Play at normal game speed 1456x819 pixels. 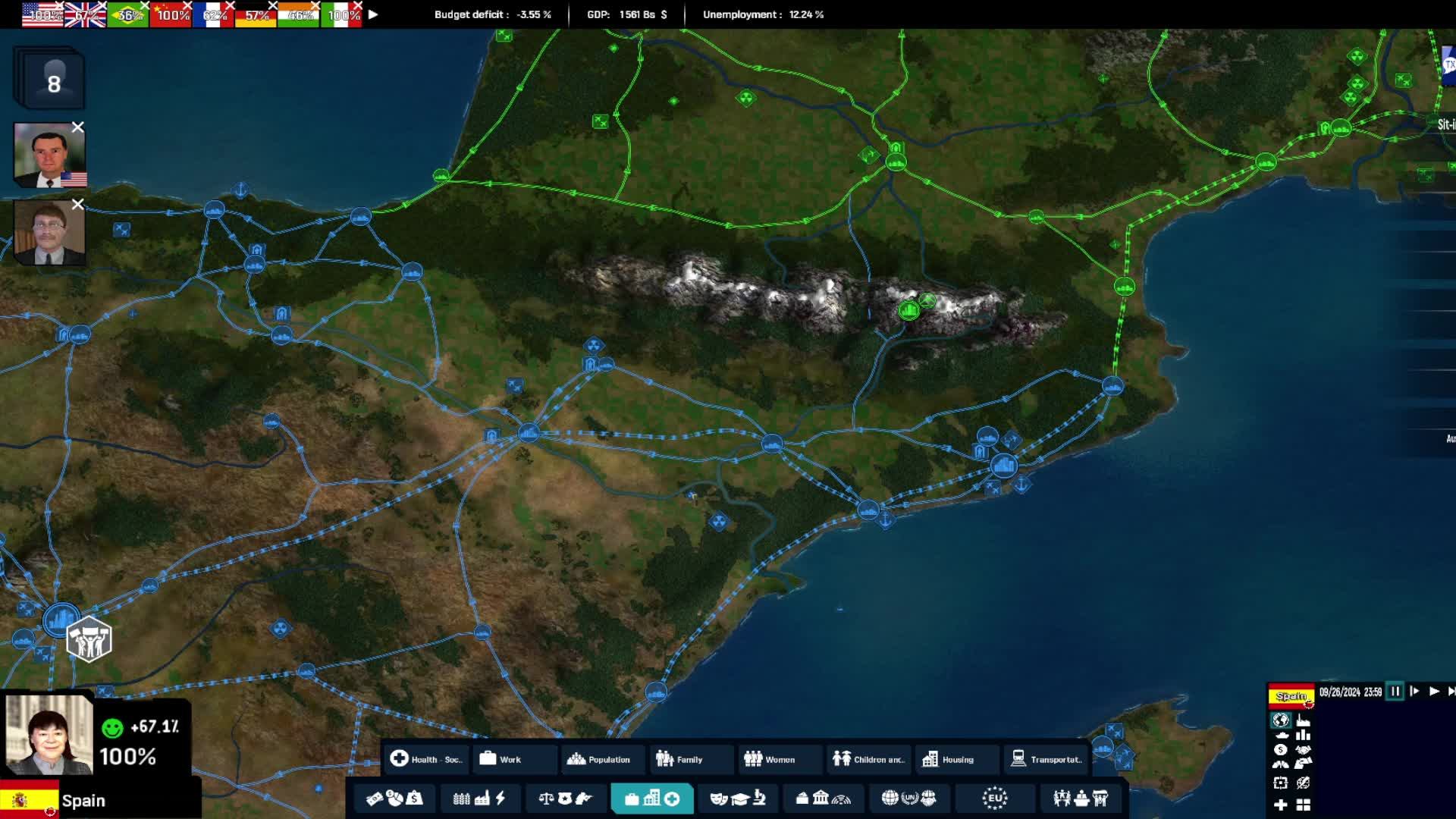tap(1433, 691)
